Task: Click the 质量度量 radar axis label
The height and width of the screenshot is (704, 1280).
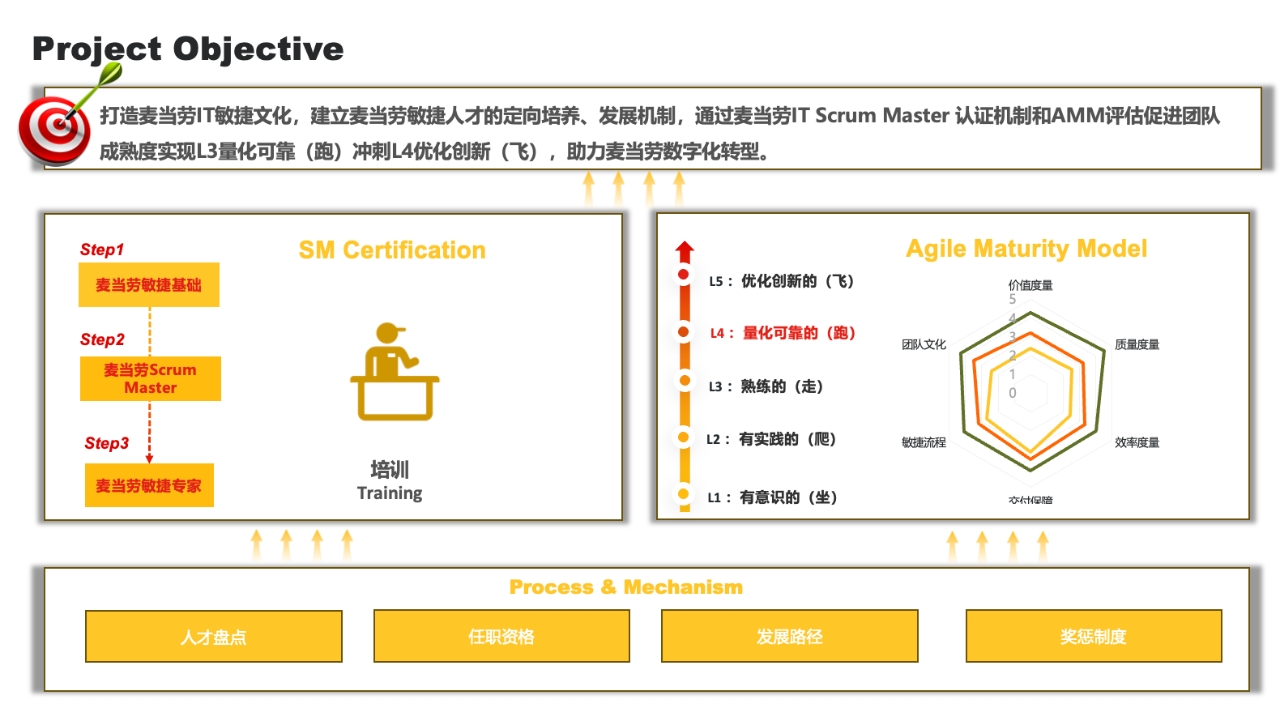Action: tap(1137, 344)
